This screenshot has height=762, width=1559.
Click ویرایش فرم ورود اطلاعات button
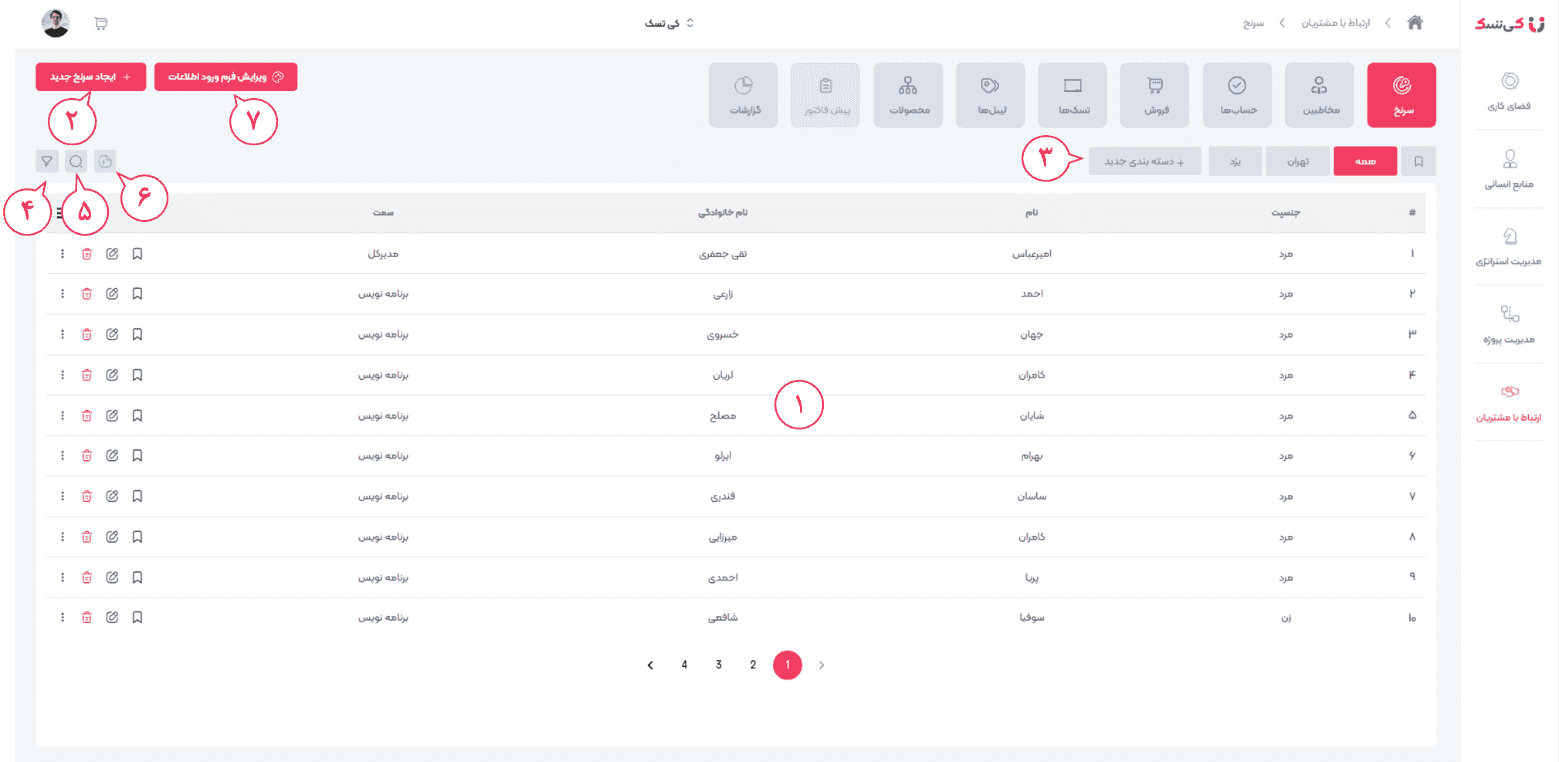point(226,77)
